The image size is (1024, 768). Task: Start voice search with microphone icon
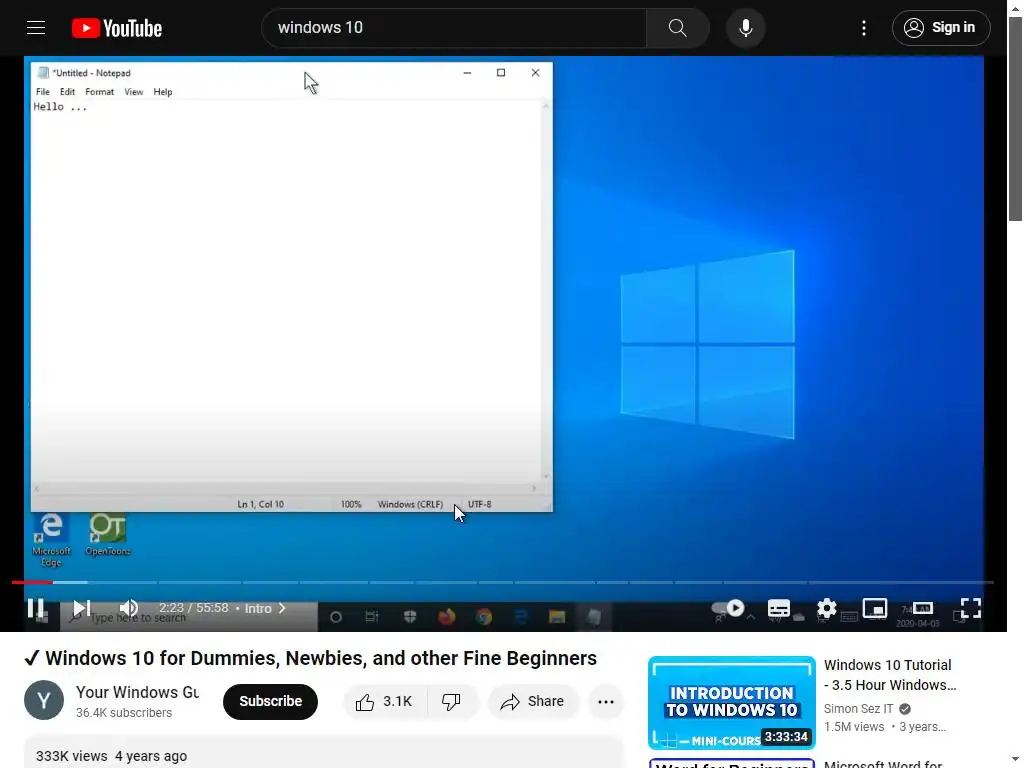tap(745, 27)
